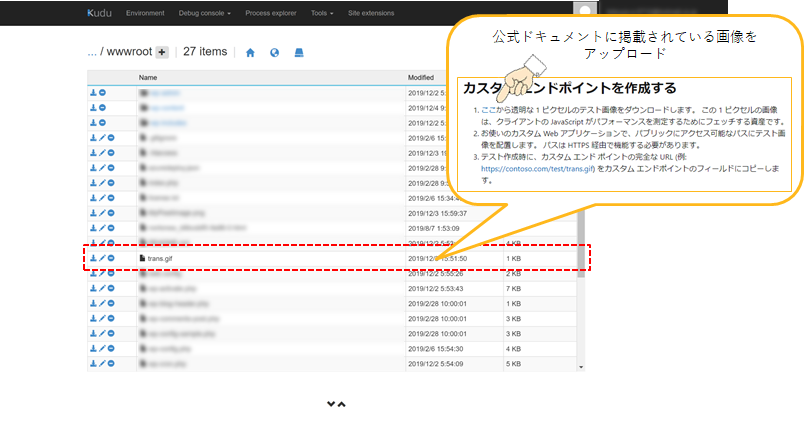The image size is (804, 433).
Task: Open the Environment page
Action: 145,13
